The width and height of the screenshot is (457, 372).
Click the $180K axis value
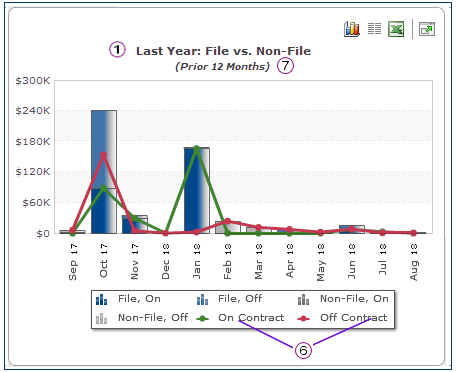pyautogui.click(x=33, y=141)
